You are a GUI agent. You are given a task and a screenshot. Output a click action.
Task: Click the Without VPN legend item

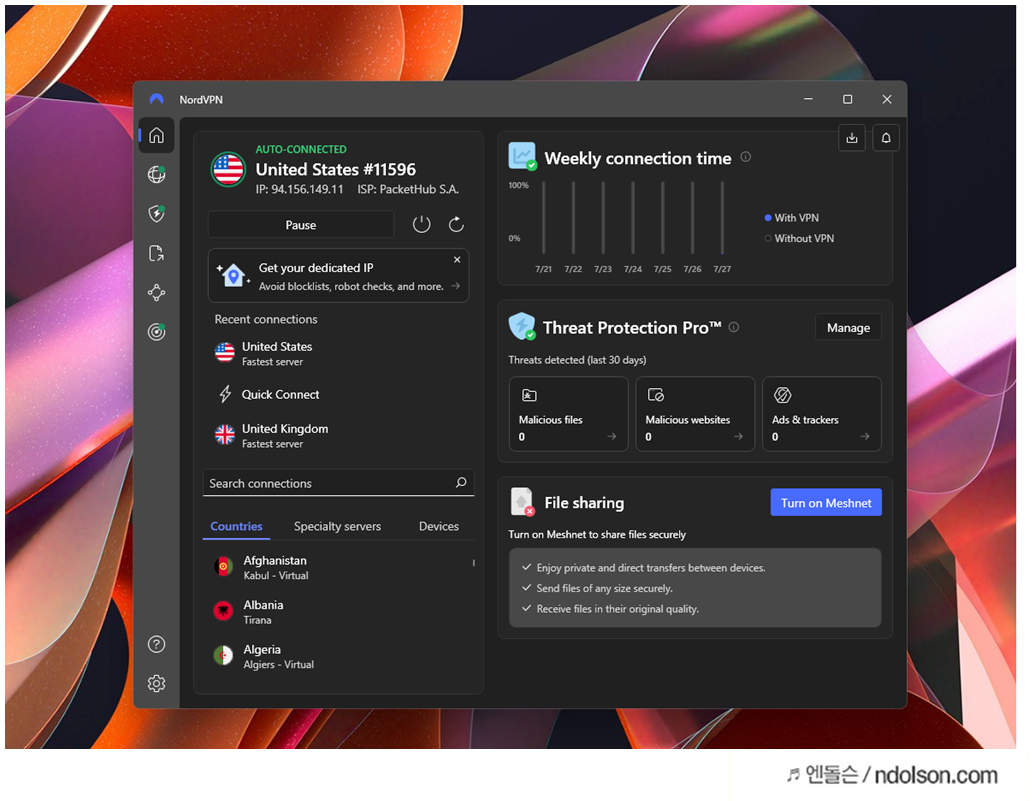799,238
